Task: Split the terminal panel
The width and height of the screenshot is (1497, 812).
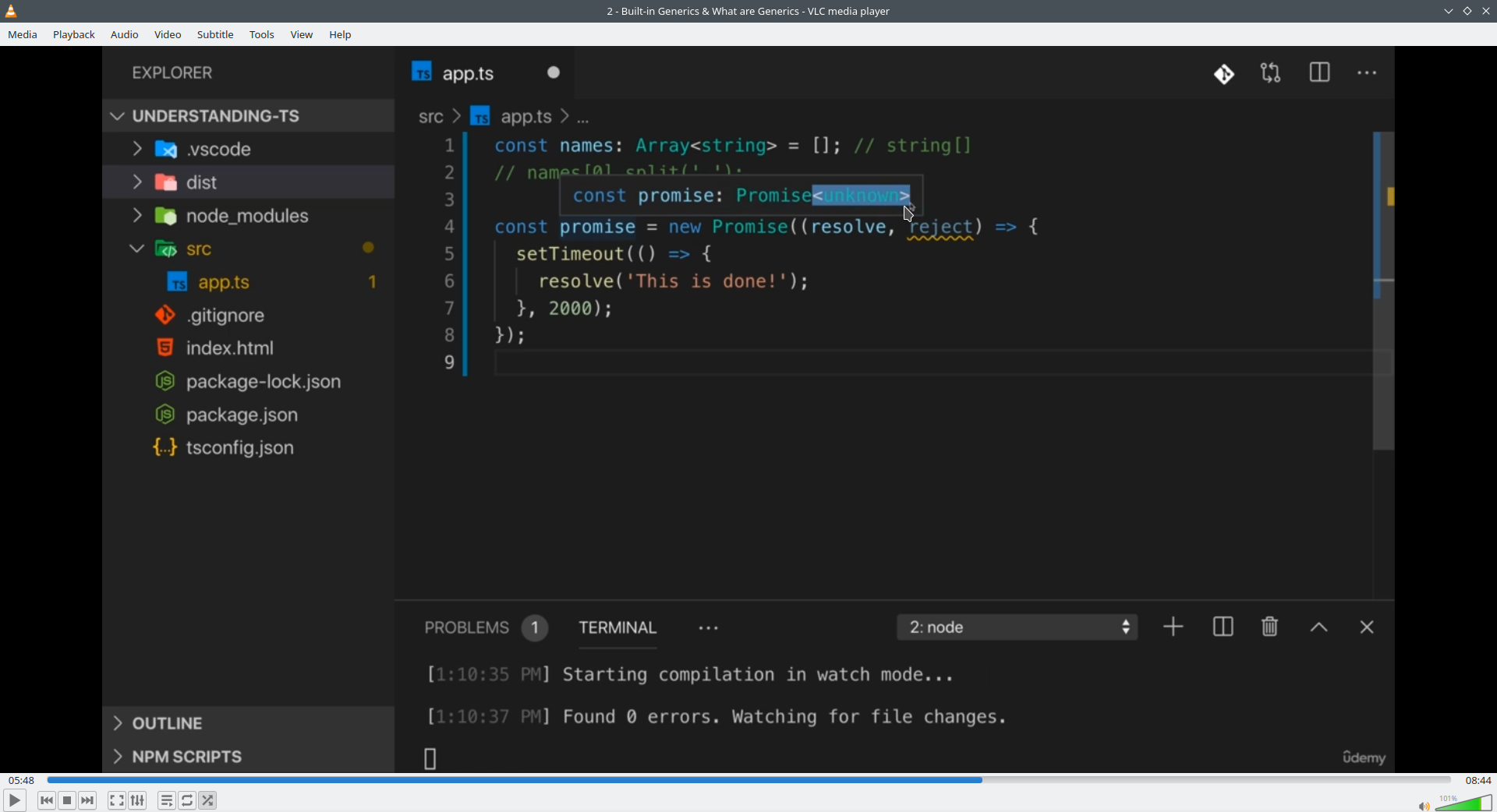Action: pos(1223,628)
